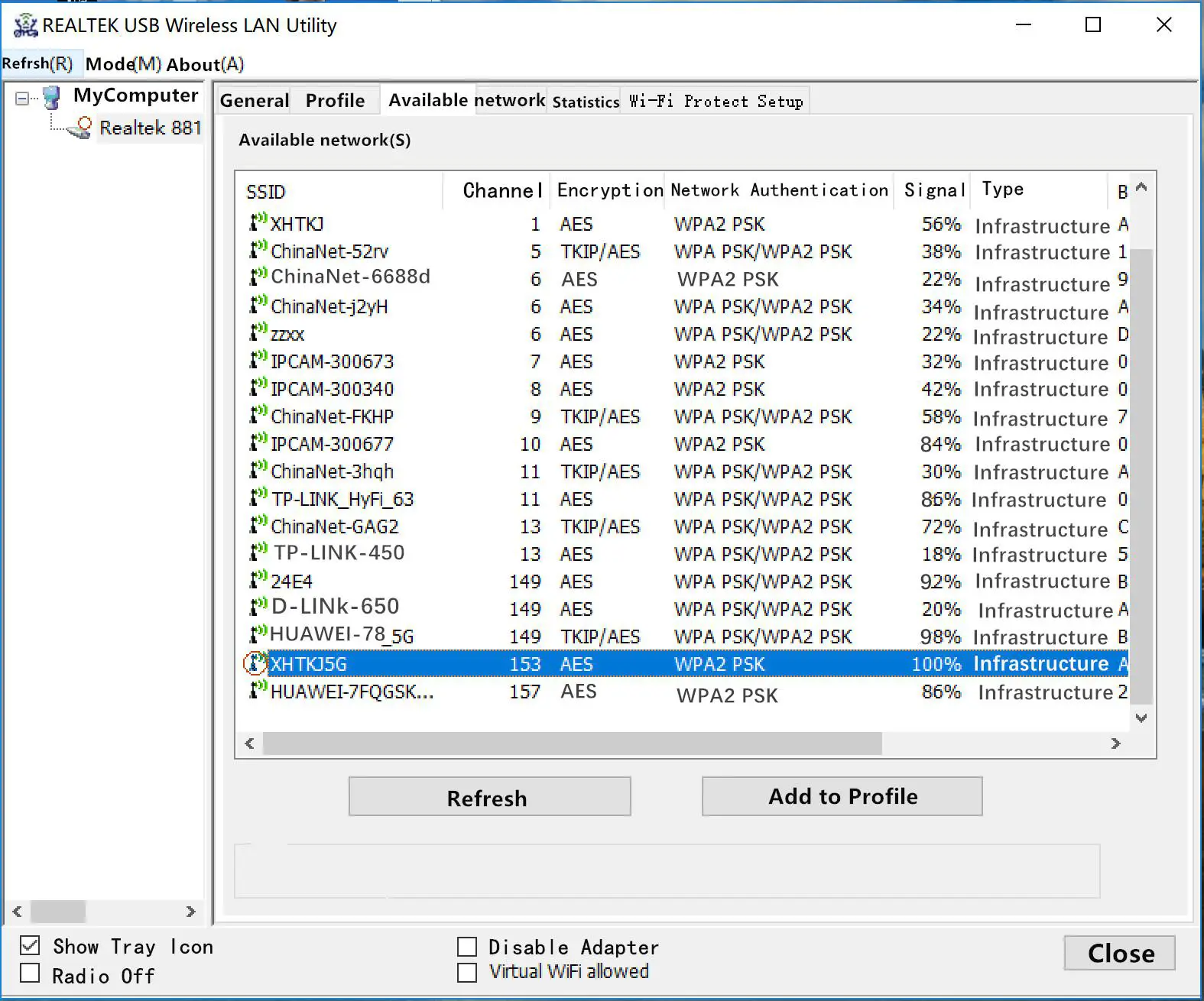Tick the Disable Adapter checkbox
The image size is (1204, 1001).
click(467, 947)
